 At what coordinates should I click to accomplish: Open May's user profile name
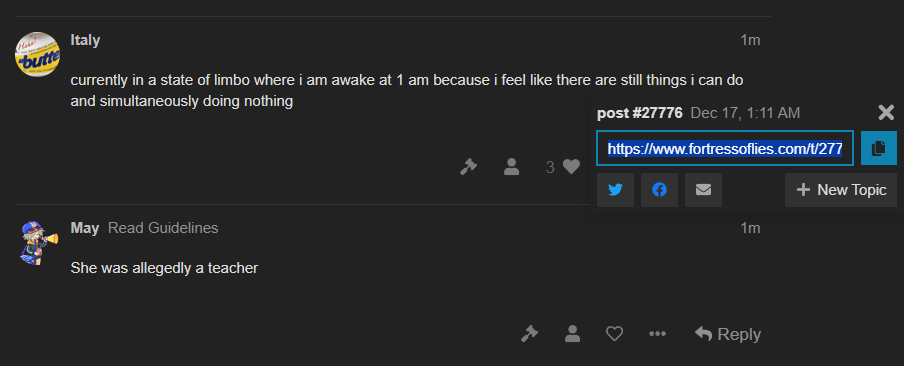point(85,228)
